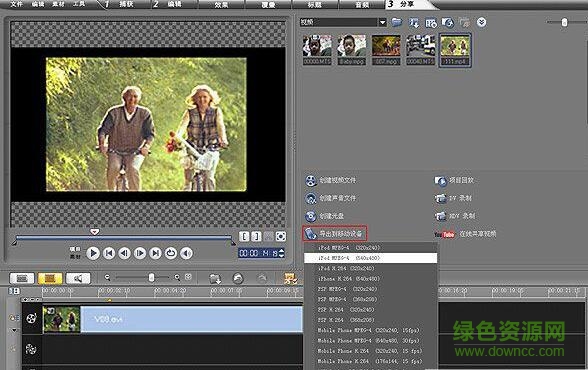Step forward one frame

coord(140,253)
